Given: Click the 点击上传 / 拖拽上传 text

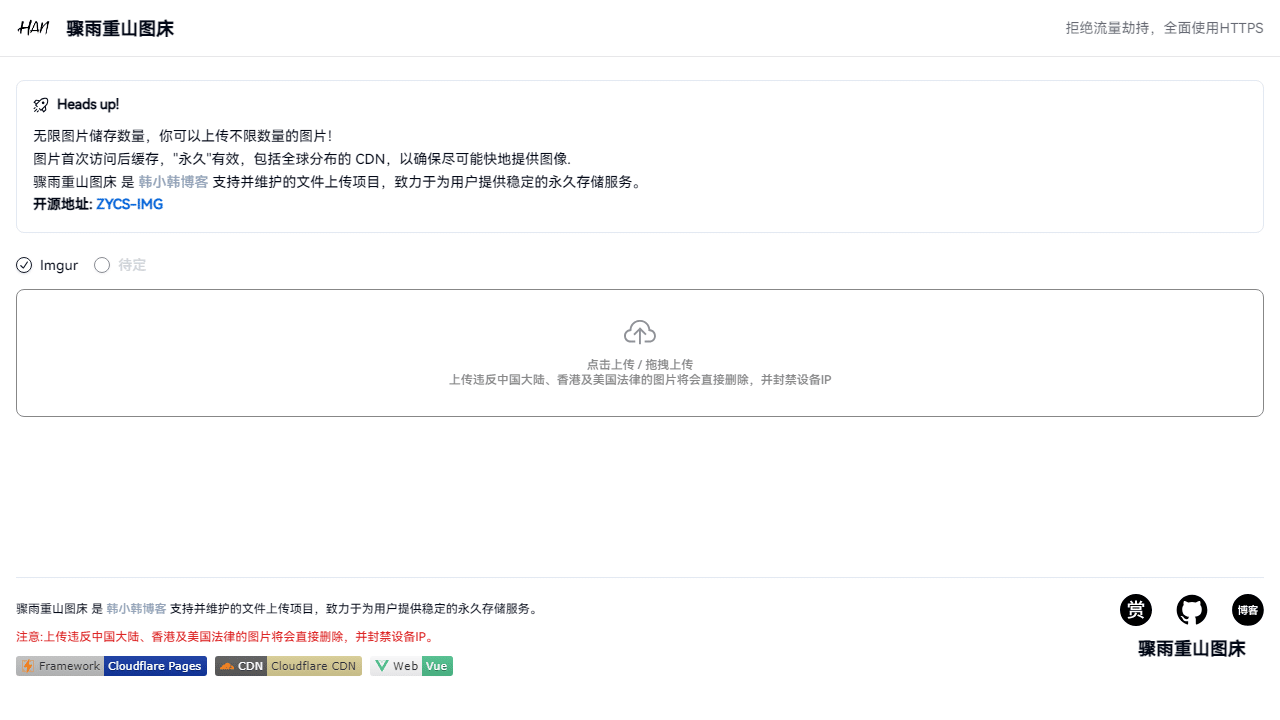Looking at the screenshot, I should pos(640,364).
